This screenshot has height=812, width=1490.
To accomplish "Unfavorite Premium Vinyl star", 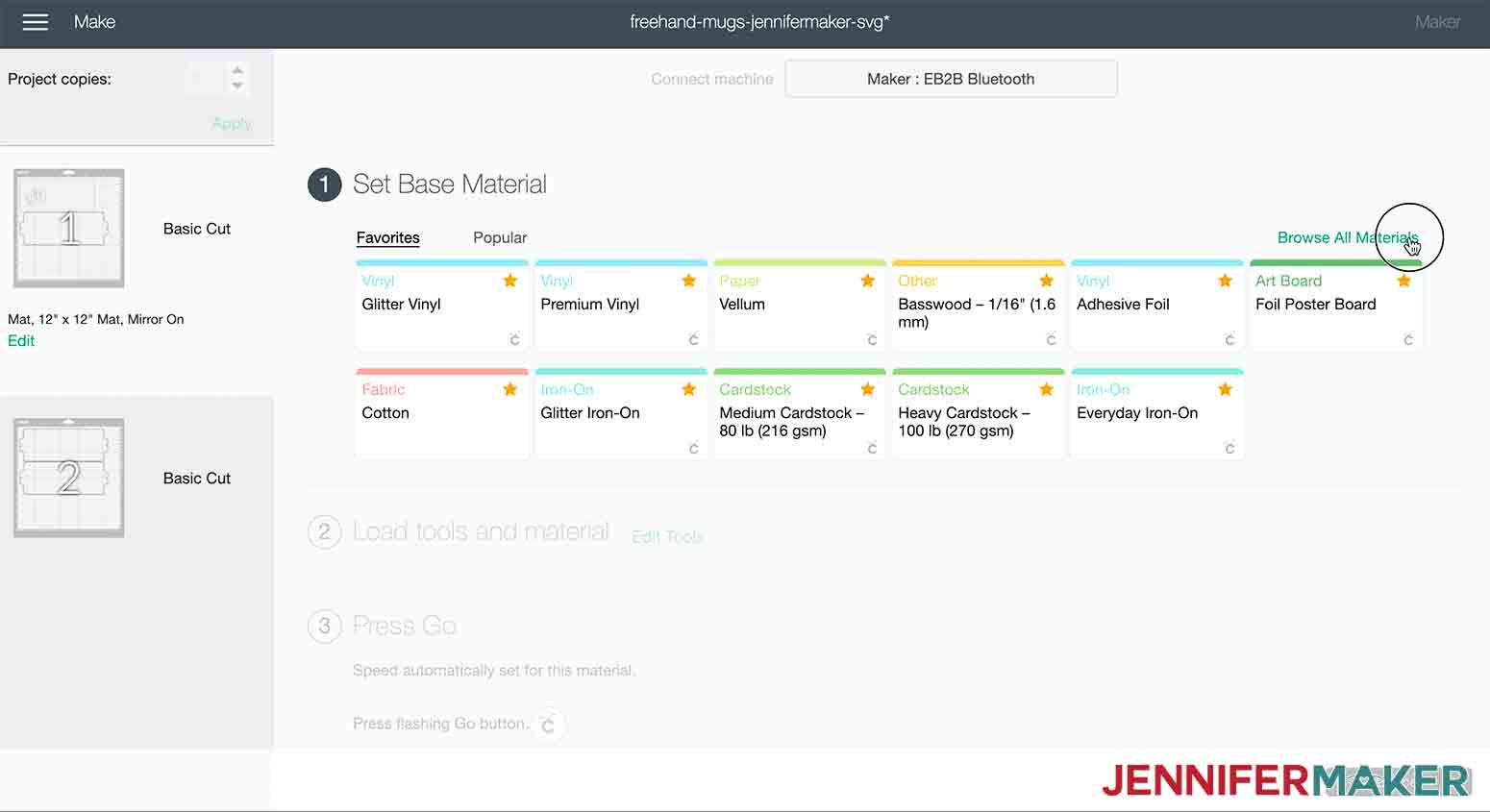I will click(x=689, y=281).
